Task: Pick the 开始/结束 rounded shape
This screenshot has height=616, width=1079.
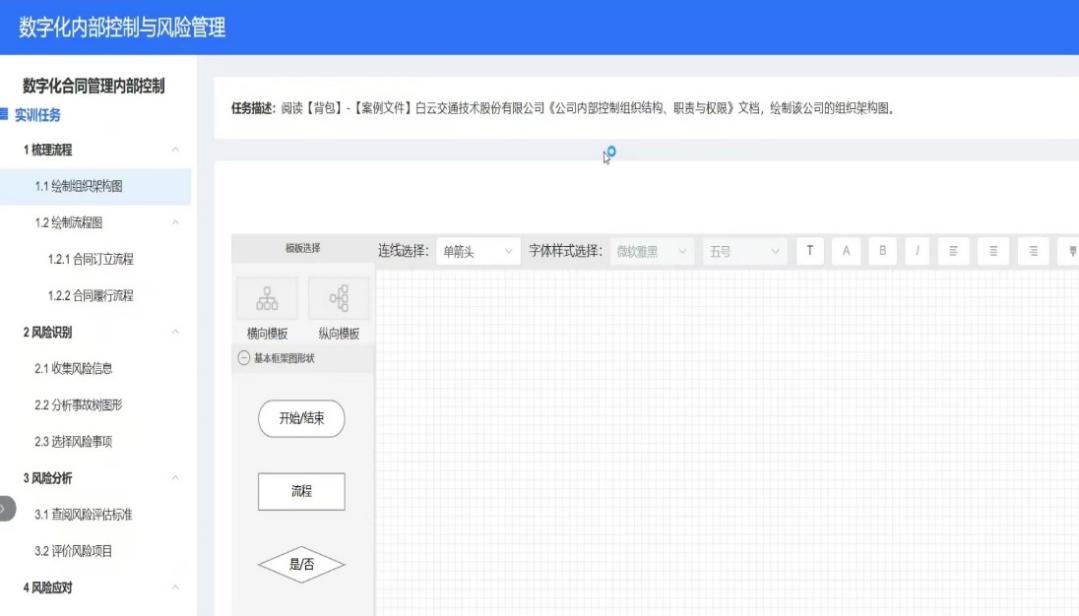Action: 301,419
